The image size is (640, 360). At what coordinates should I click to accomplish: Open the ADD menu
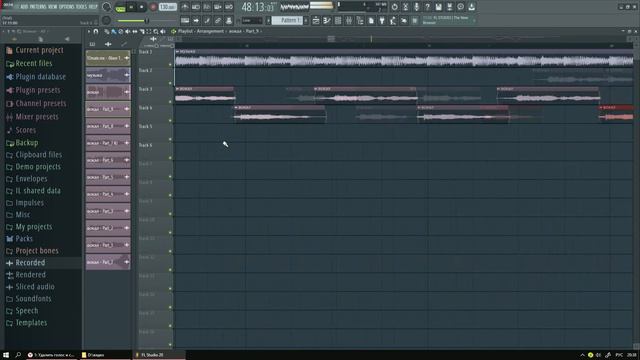coord(24,7)
